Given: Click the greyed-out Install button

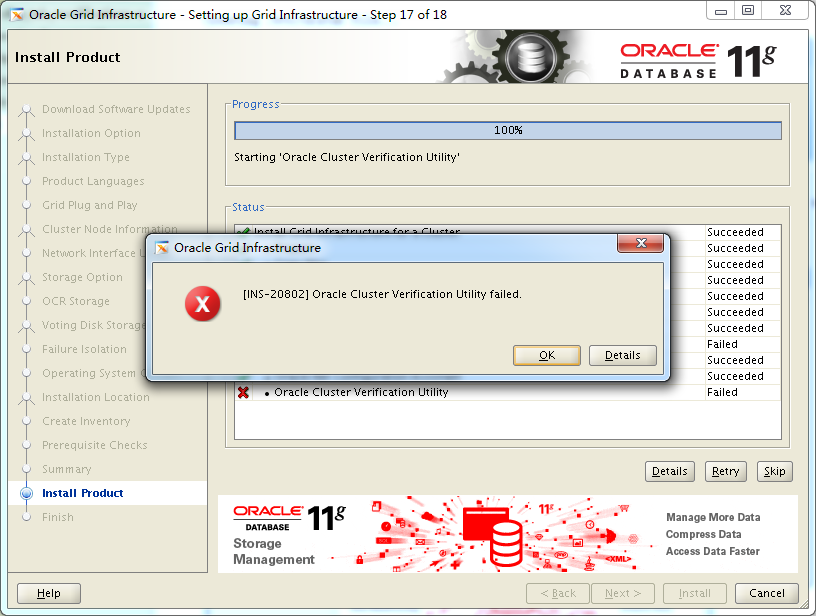Looking at the screenshot, I should point(694,593).
